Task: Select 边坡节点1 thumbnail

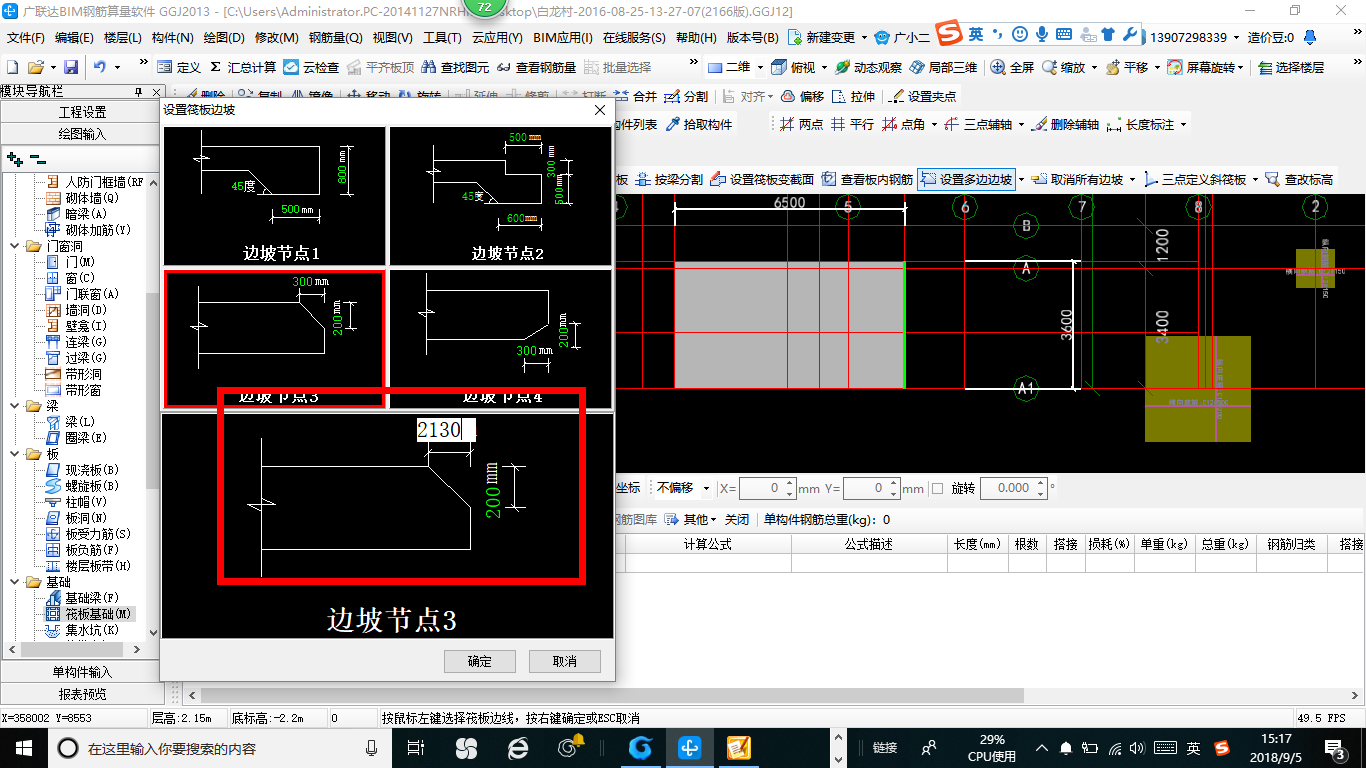Action: tap(275, 195)
